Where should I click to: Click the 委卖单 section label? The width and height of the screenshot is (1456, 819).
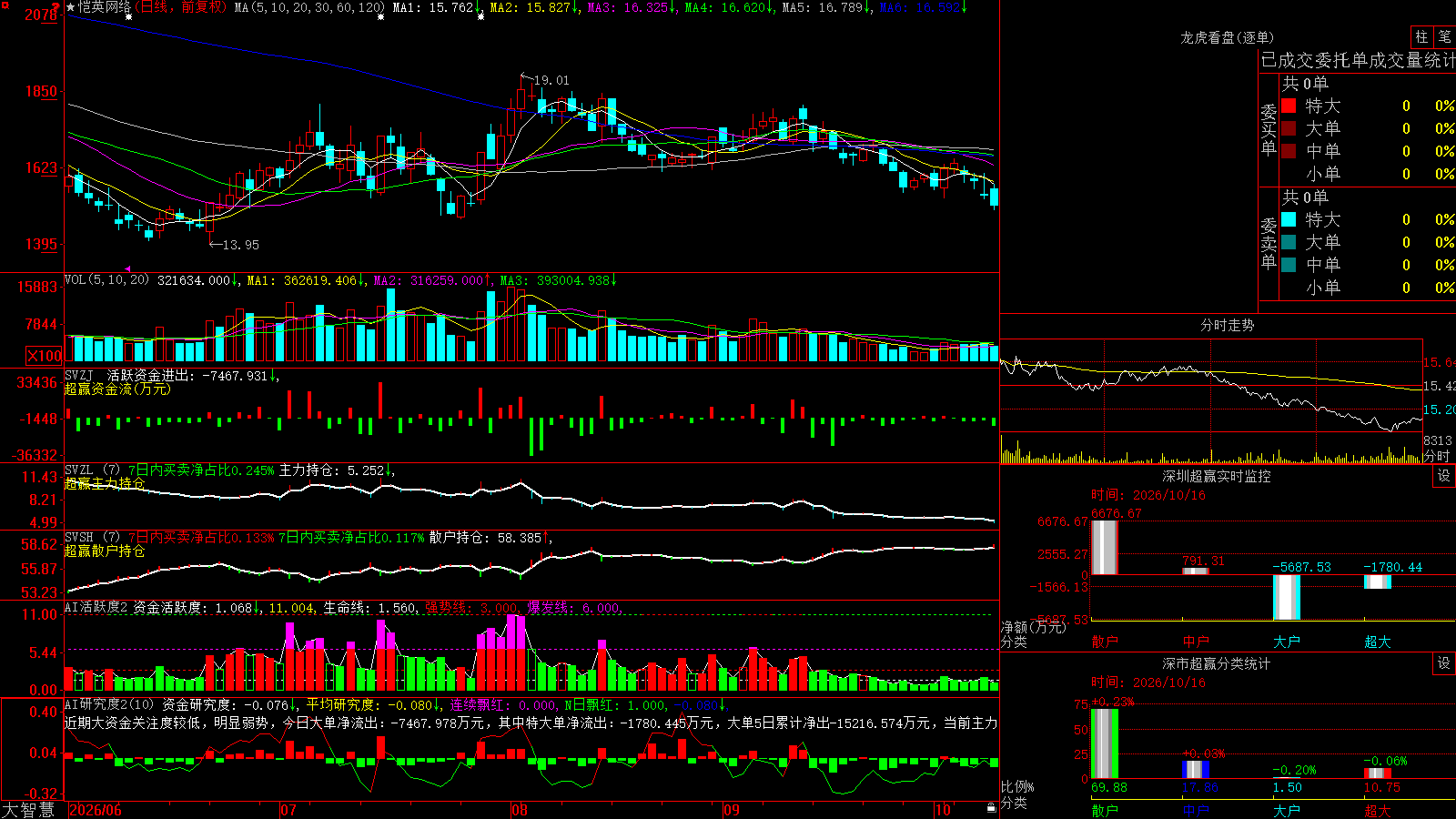click(1269, 243)
